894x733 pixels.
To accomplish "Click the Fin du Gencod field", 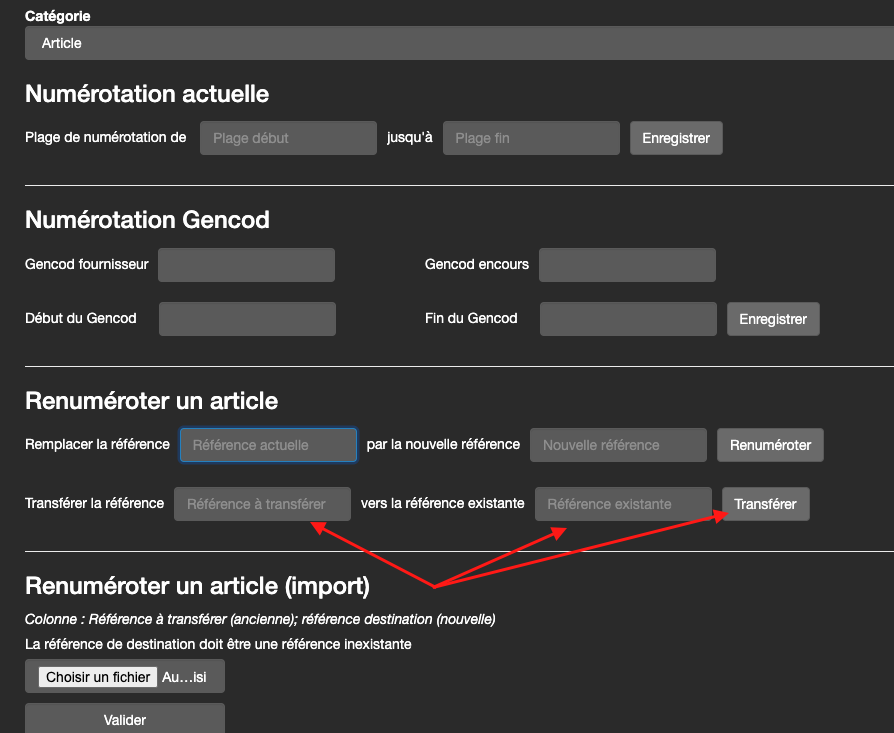I will 628,319.
